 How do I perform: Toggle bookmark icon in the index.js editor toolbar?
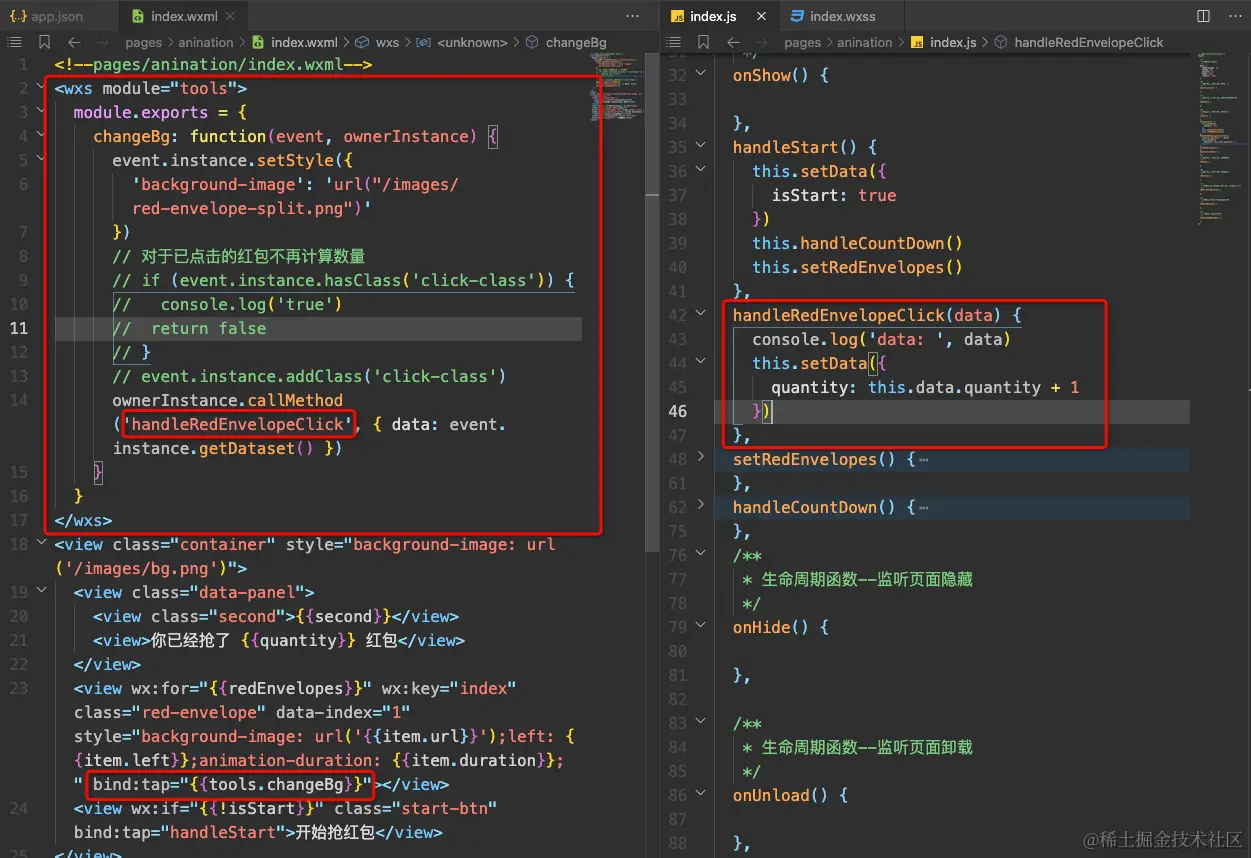pyautogui.click(x=704, y=42)
